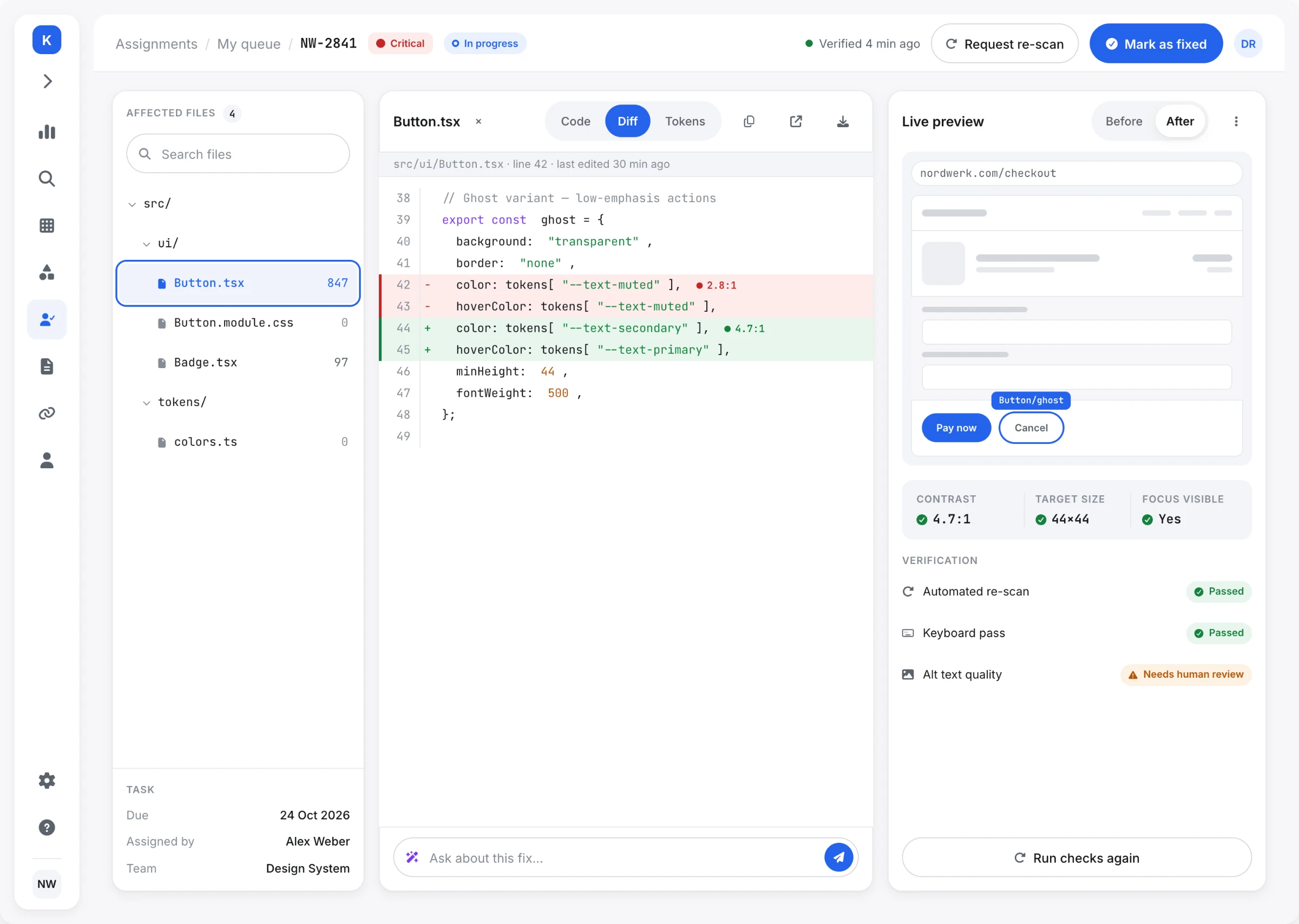This screenshot has height=924, width=1299.
Task: Go to Assignments breadcrumb
Action: tap(156, 44)
